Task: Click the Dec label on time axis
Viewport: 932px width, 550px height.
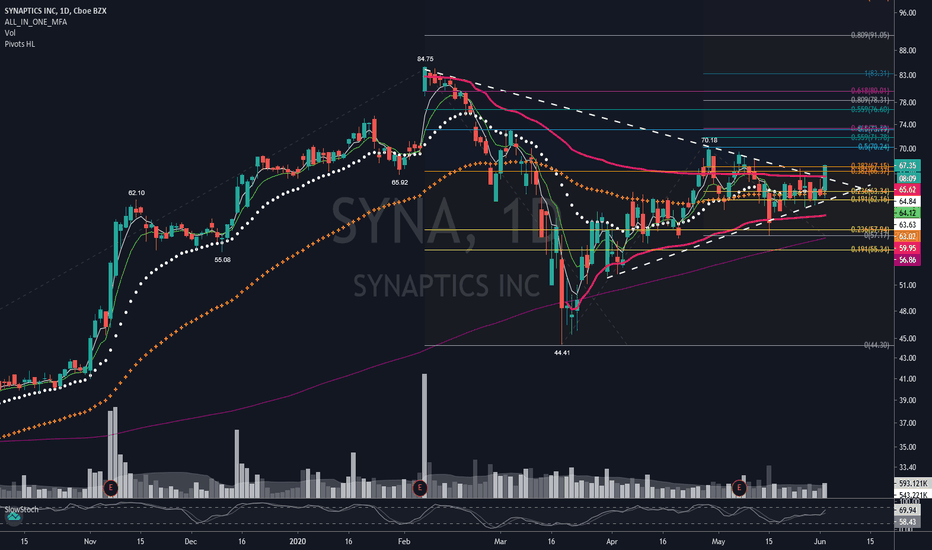Action: tap(191, 542)
